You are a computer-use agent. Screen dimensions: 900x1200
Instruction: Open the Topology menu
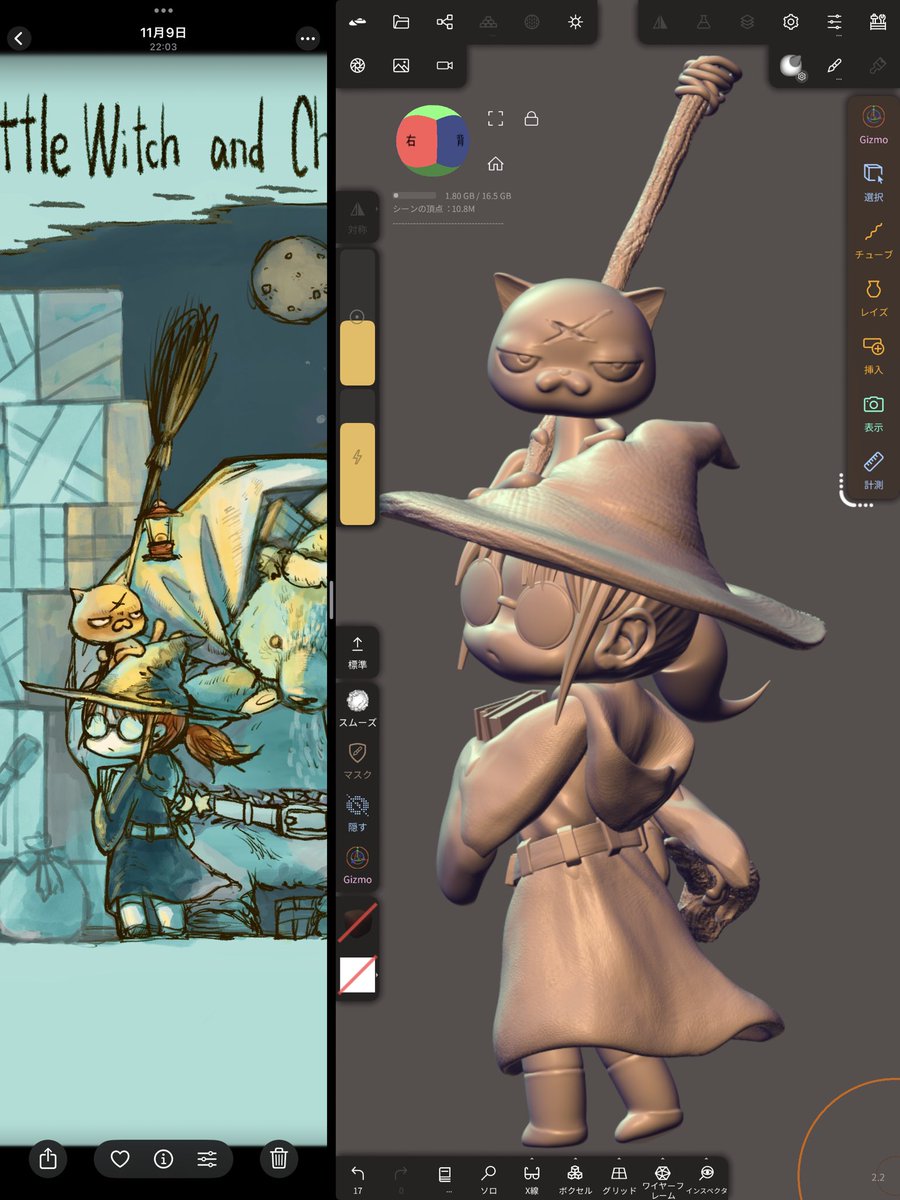click(x=488, y=22)
